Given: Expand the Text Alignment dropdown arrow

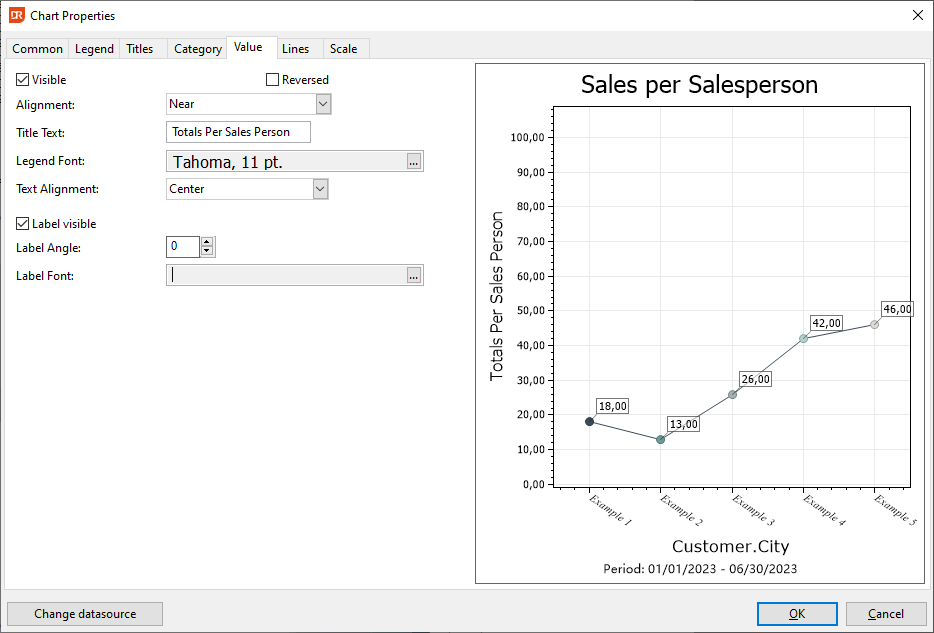Looking at the screenshot, I should pos(320,189).
